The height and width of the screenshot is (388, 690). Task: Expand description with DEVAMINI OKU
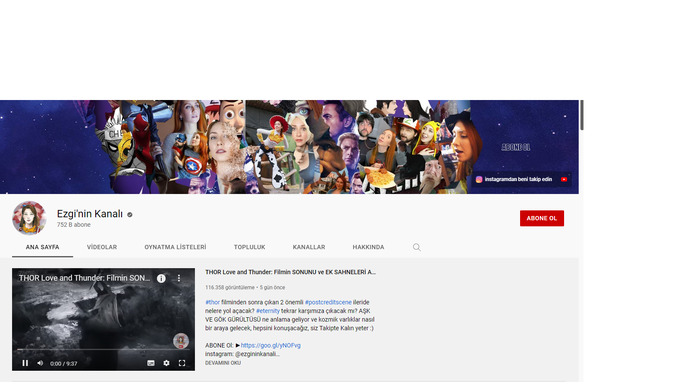[x=223, y=363]
